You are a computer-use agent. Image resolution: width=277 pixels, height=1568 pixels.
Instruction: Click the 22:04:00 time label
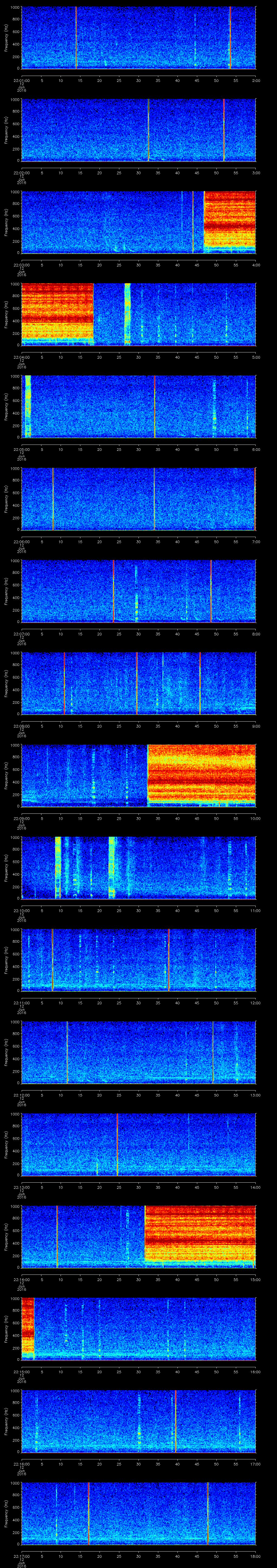coord(21,357)
